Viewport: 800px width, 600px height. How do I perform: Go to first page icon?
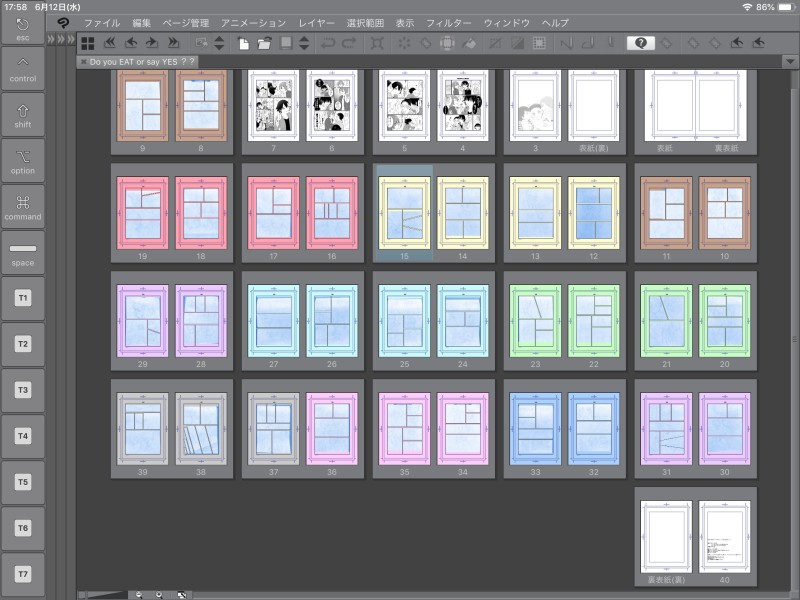pyautogui.click(x=110, y=43)
